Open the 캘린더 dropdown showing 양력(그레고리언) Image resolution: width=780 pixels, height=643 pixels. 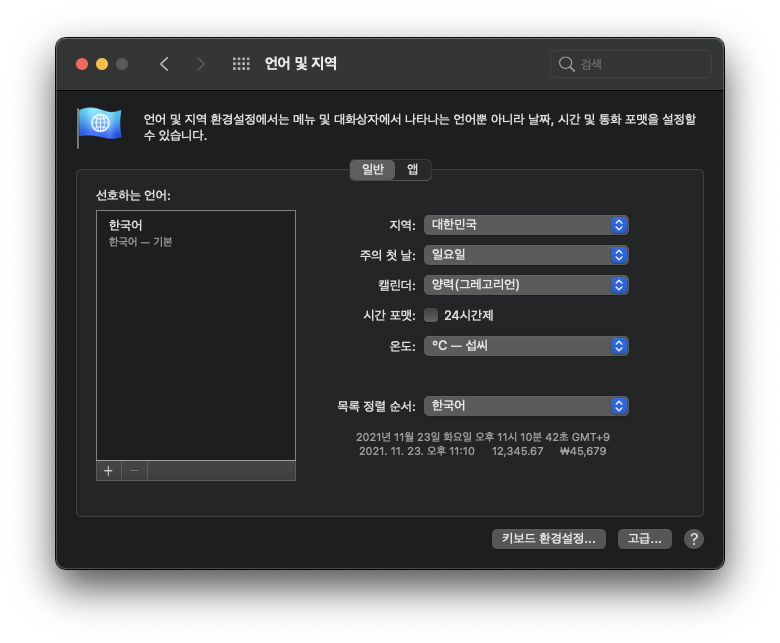click(x=526, y=285)
